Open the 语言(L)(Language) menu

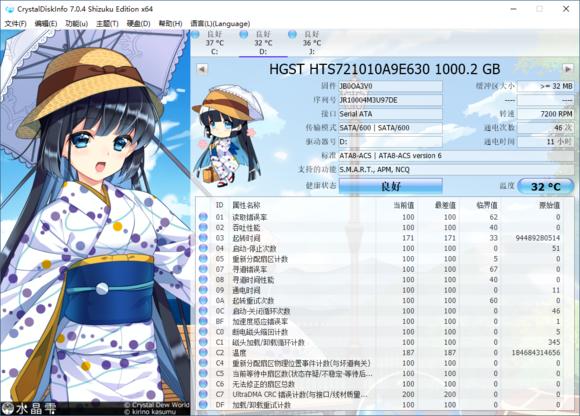coord(220,24)
